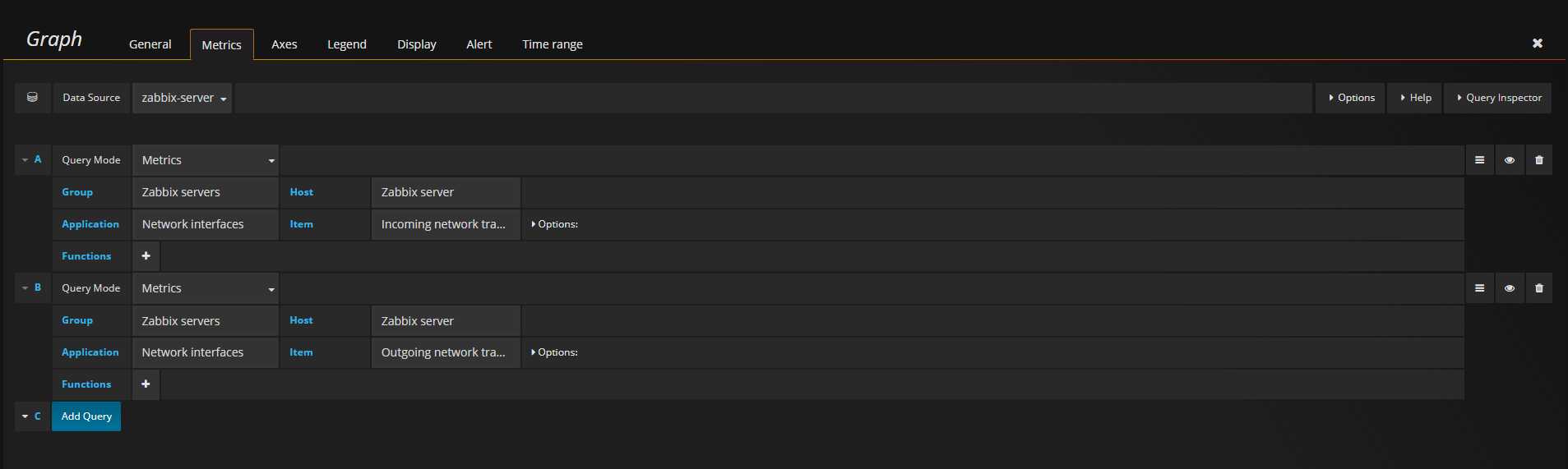Click the Data Source label
Image resolution: width=1568 pixels, height=469 pixels.
pyautogui.click(x=91, y=98)
